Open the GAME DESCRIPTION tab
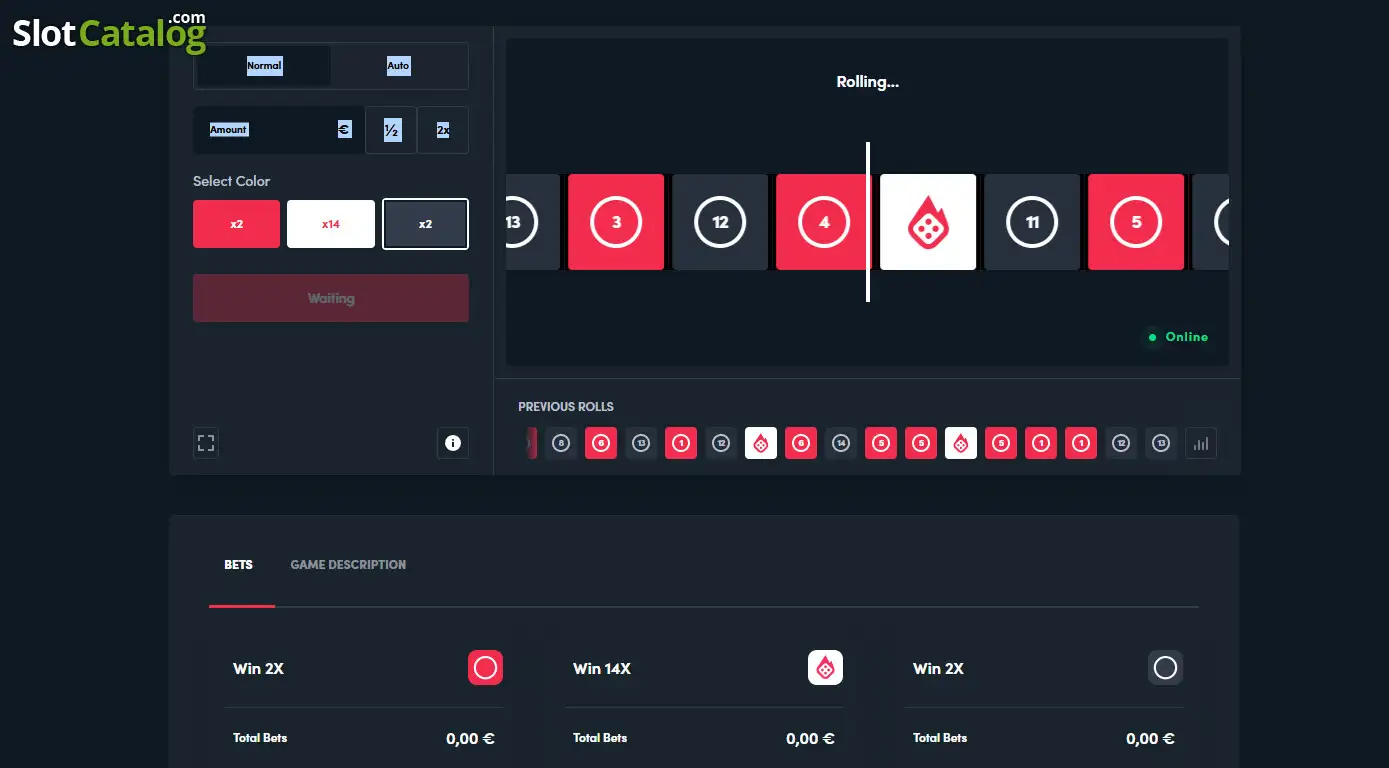 pyautogui.click(x=348, y=565)
